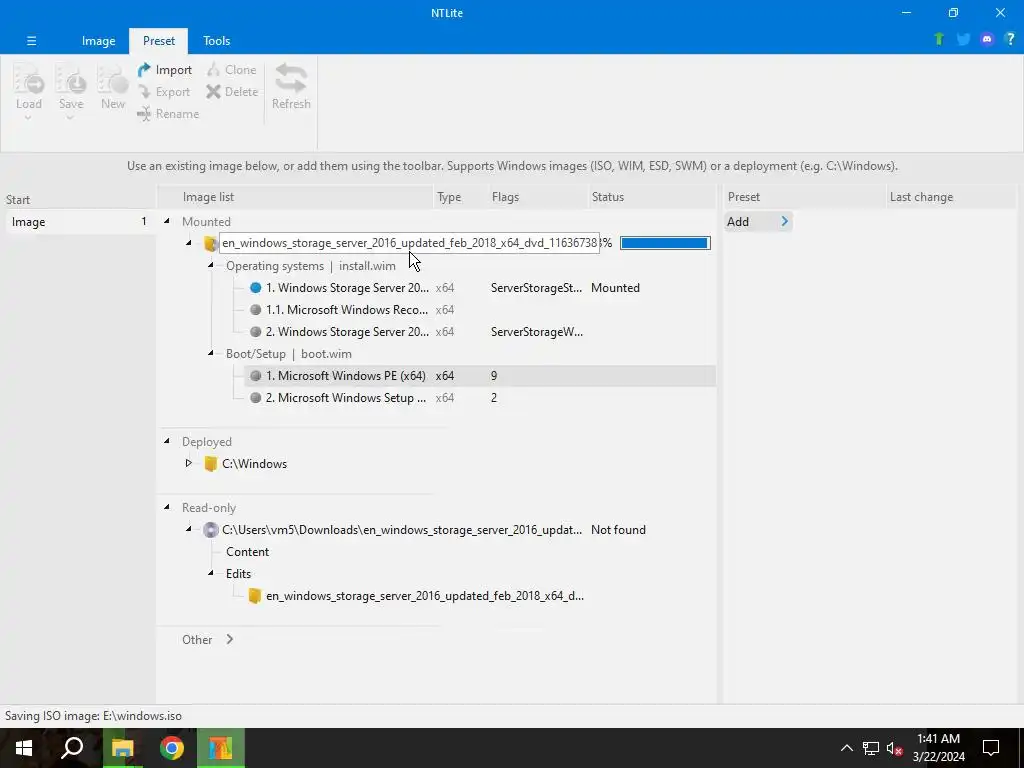Select the Content item under read-only ISO

tap(248, 552)
